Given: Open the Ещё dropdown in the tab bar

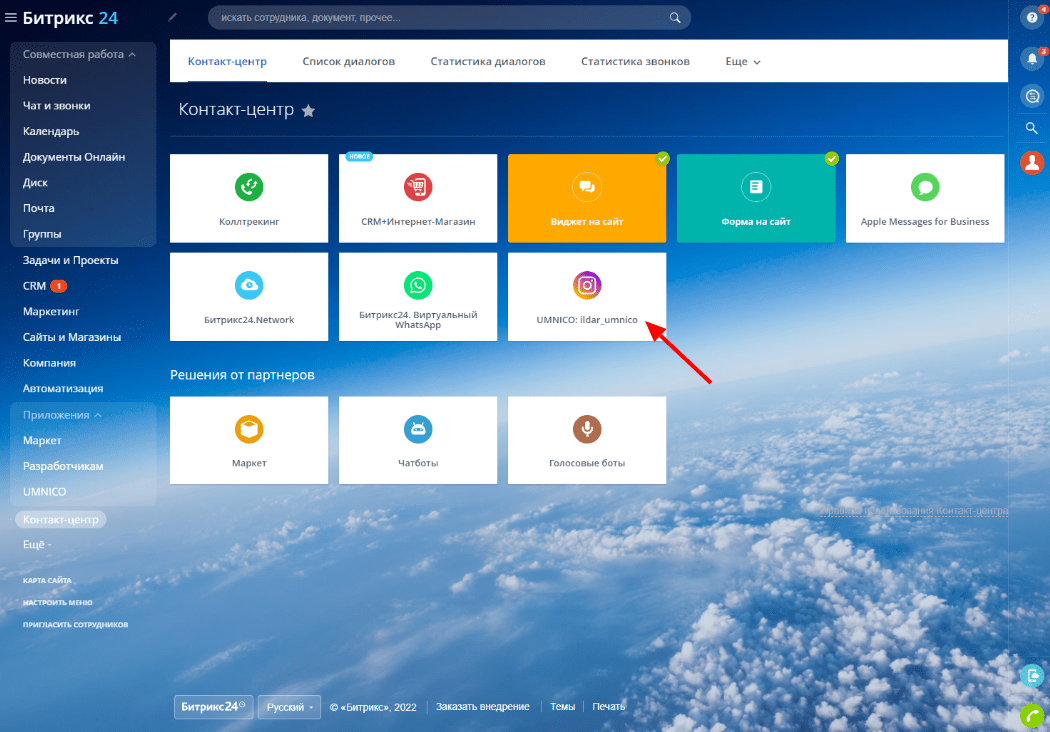Looking at the screenshot, I should point(741,61).
